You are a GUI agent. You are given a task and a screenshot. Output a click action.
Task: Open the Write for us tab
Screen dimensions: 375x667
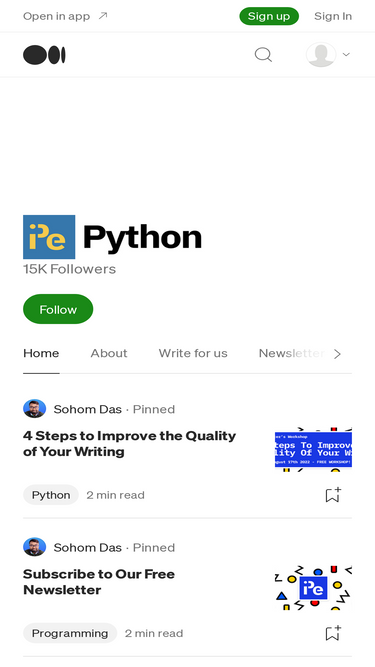[193, 353]
